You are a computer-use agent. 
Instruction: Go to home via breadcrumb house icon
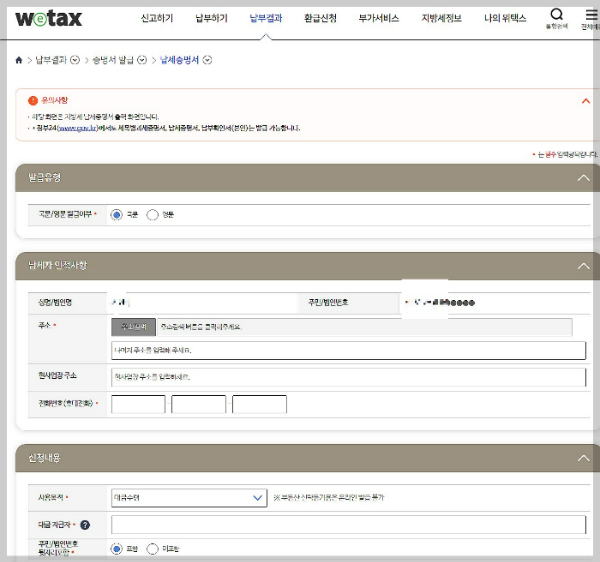(x=19, y=60)
